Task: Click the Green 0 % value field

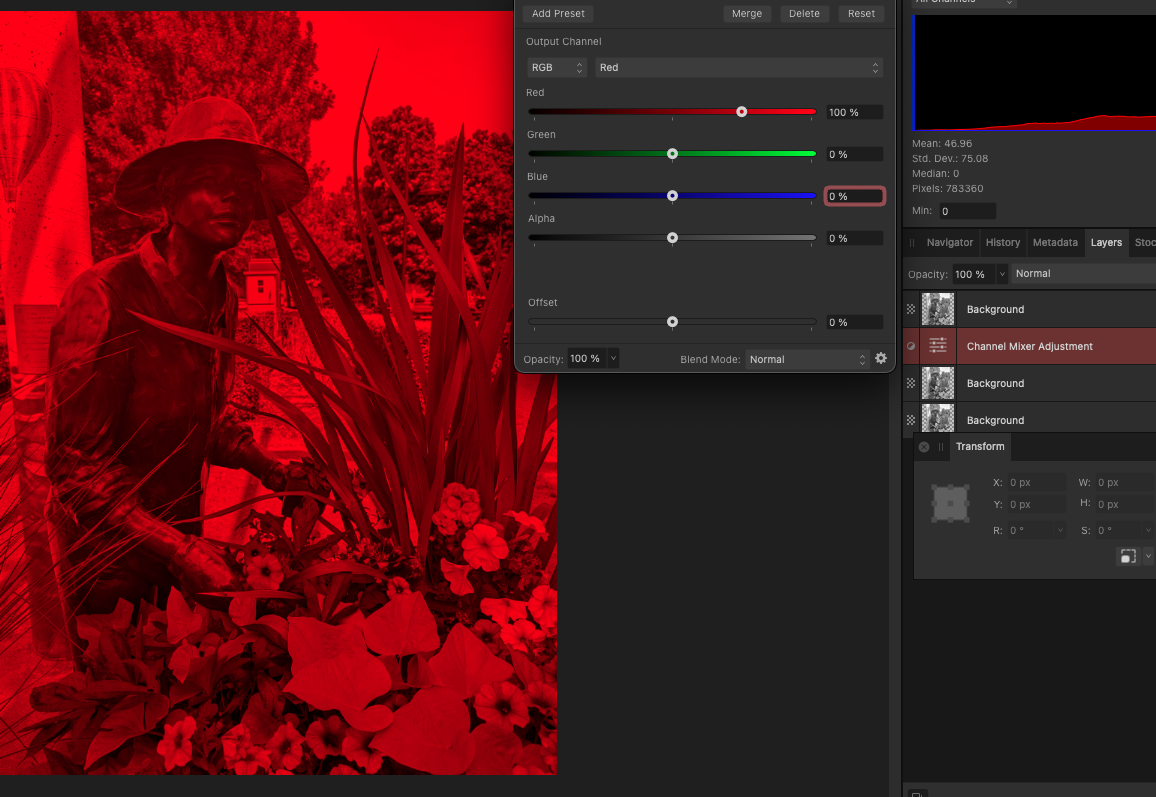Action: [x=854, y=154]
